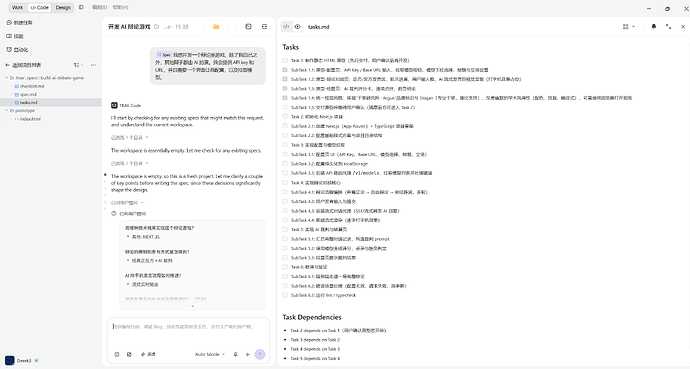
Task: Open spec.md in the file tree
Action: [x=28, y=95]
